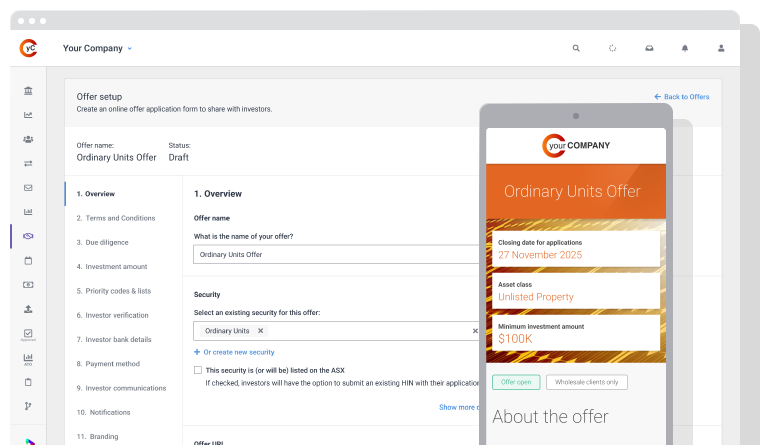
Task: Click the Offer open badge in preview
Action: coord(516,382)
